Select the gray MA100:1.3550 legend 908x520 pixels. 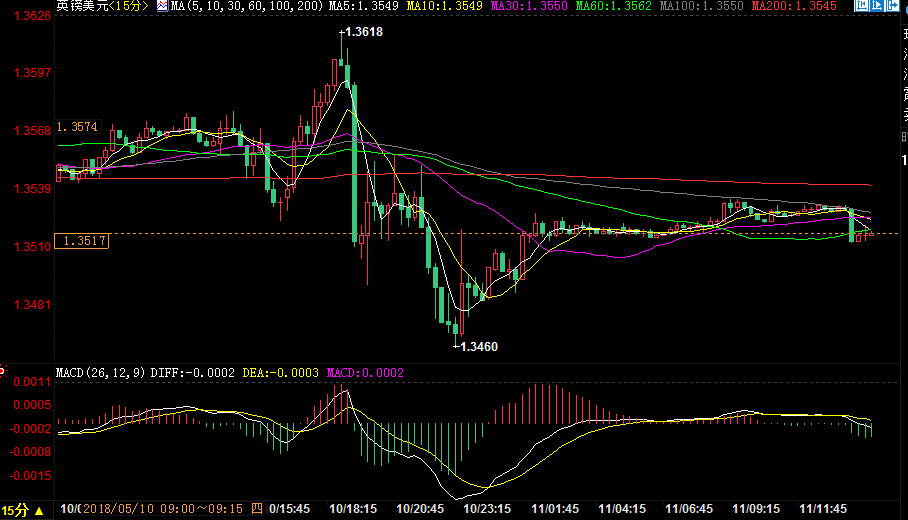point(702,6)
